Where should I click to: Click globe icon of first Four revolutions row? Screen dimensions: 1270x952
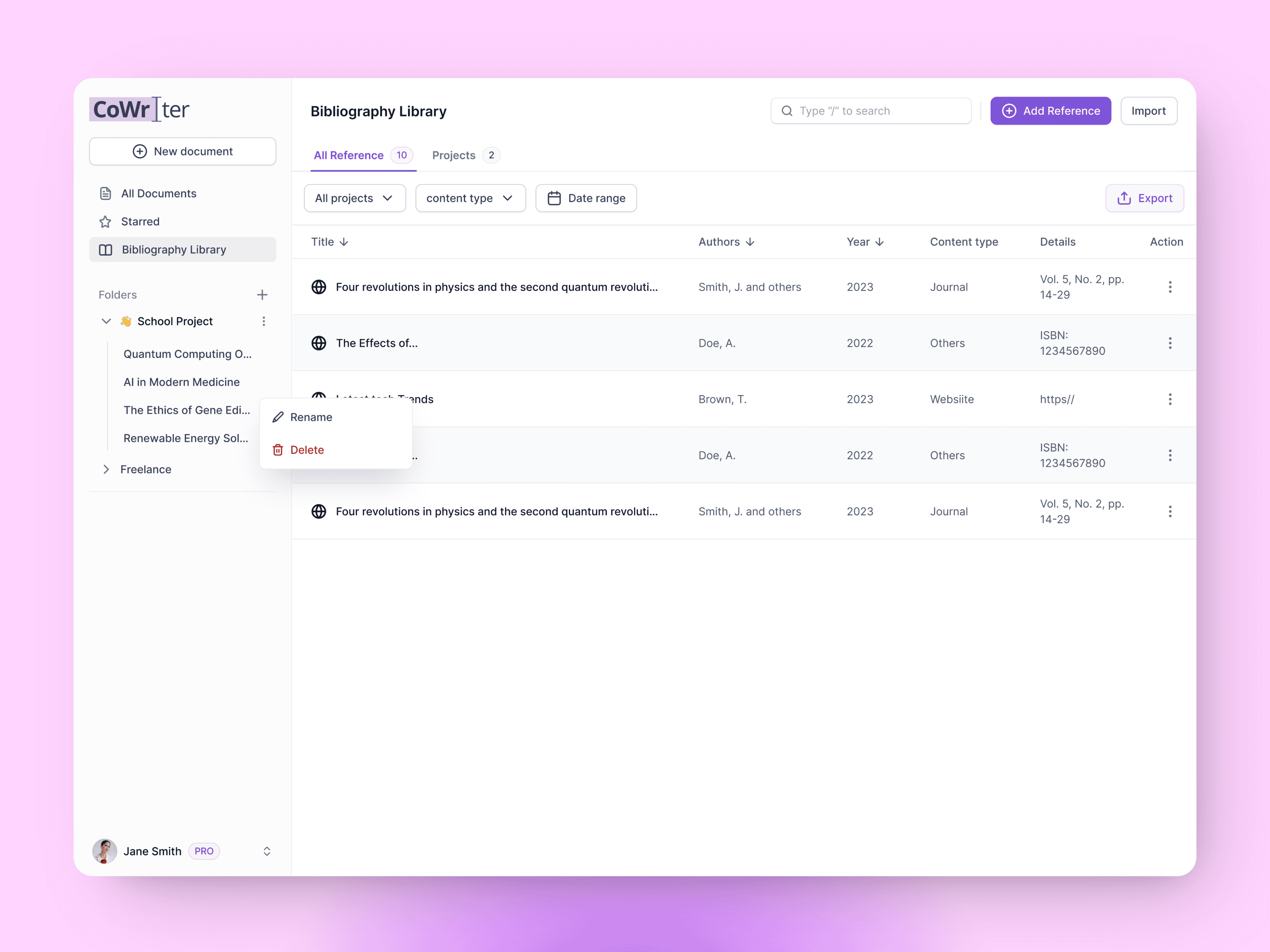(x=319, y=287)
